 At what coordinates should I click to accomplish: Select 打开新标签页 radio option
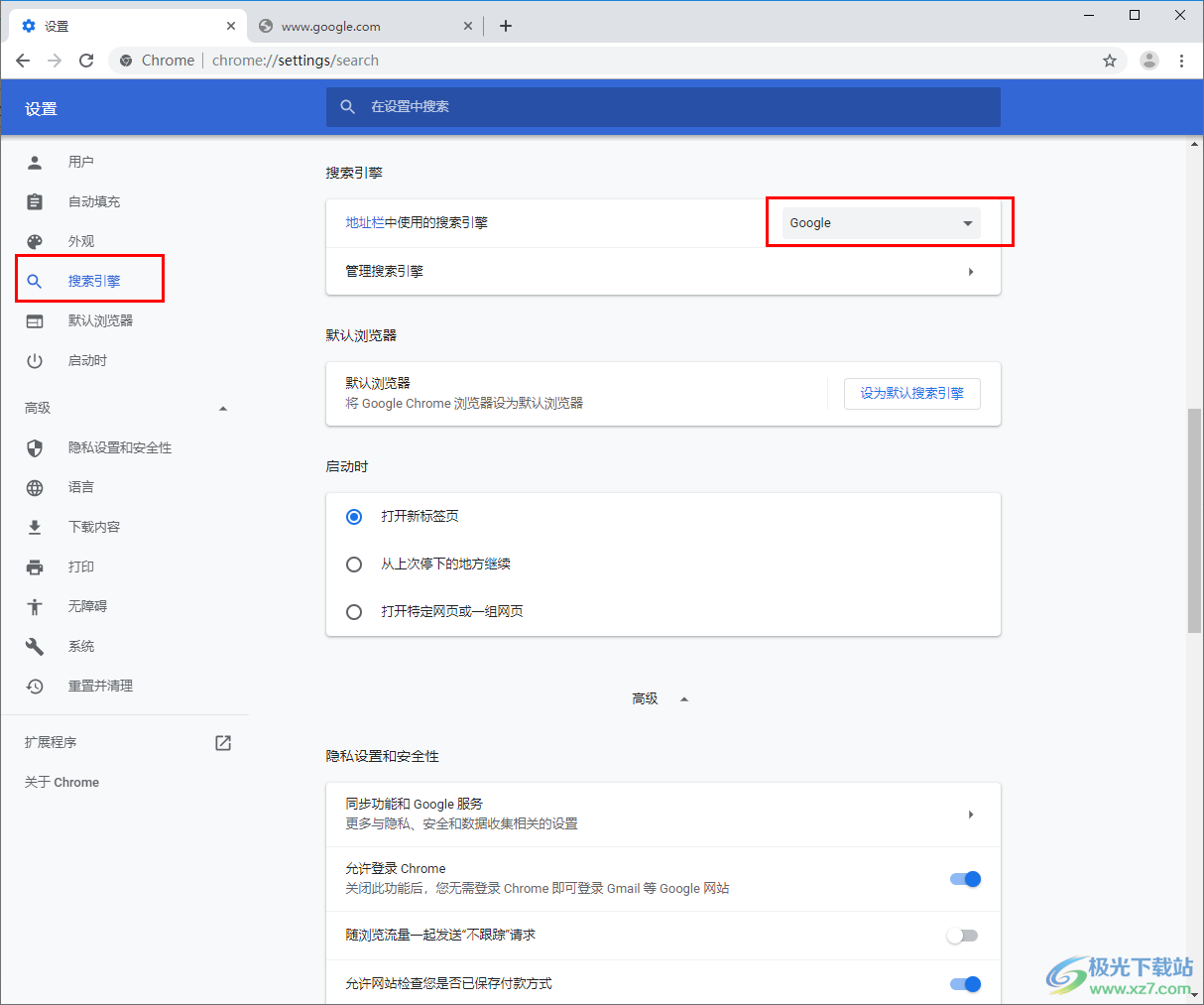354,517
